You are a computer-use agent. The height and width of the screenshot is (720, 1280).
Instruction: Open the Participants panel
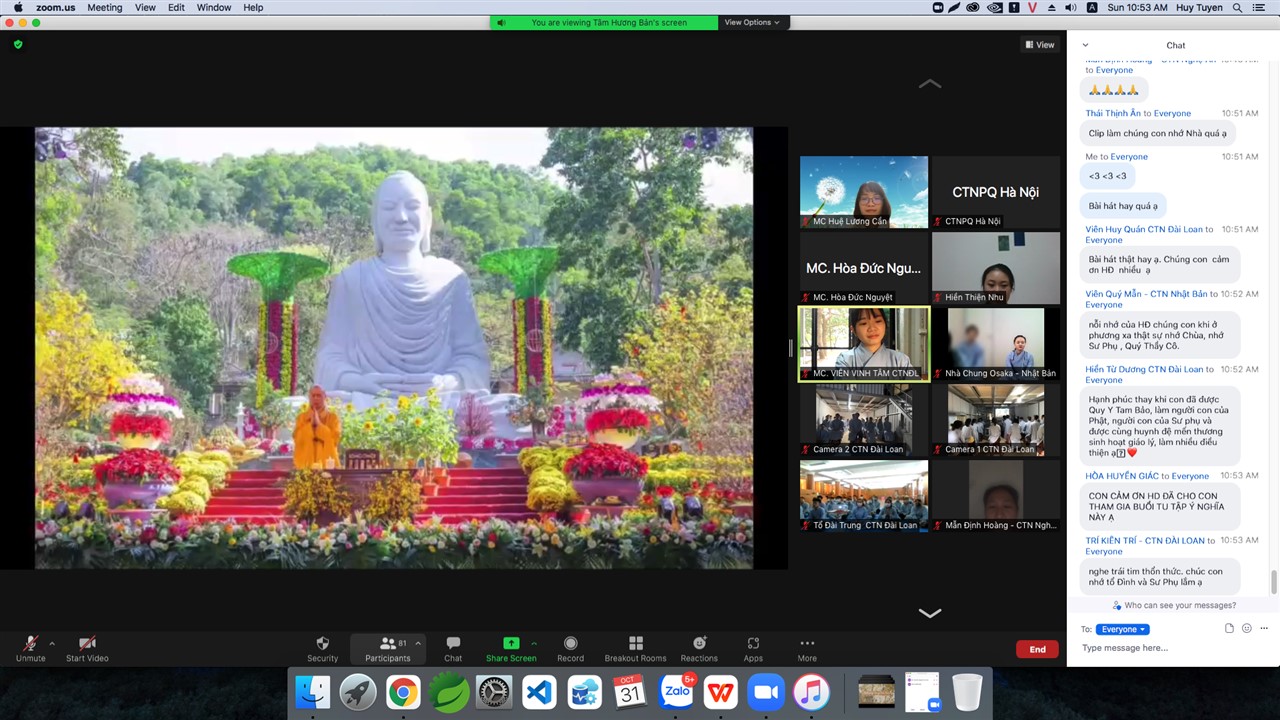click(388, 648)
